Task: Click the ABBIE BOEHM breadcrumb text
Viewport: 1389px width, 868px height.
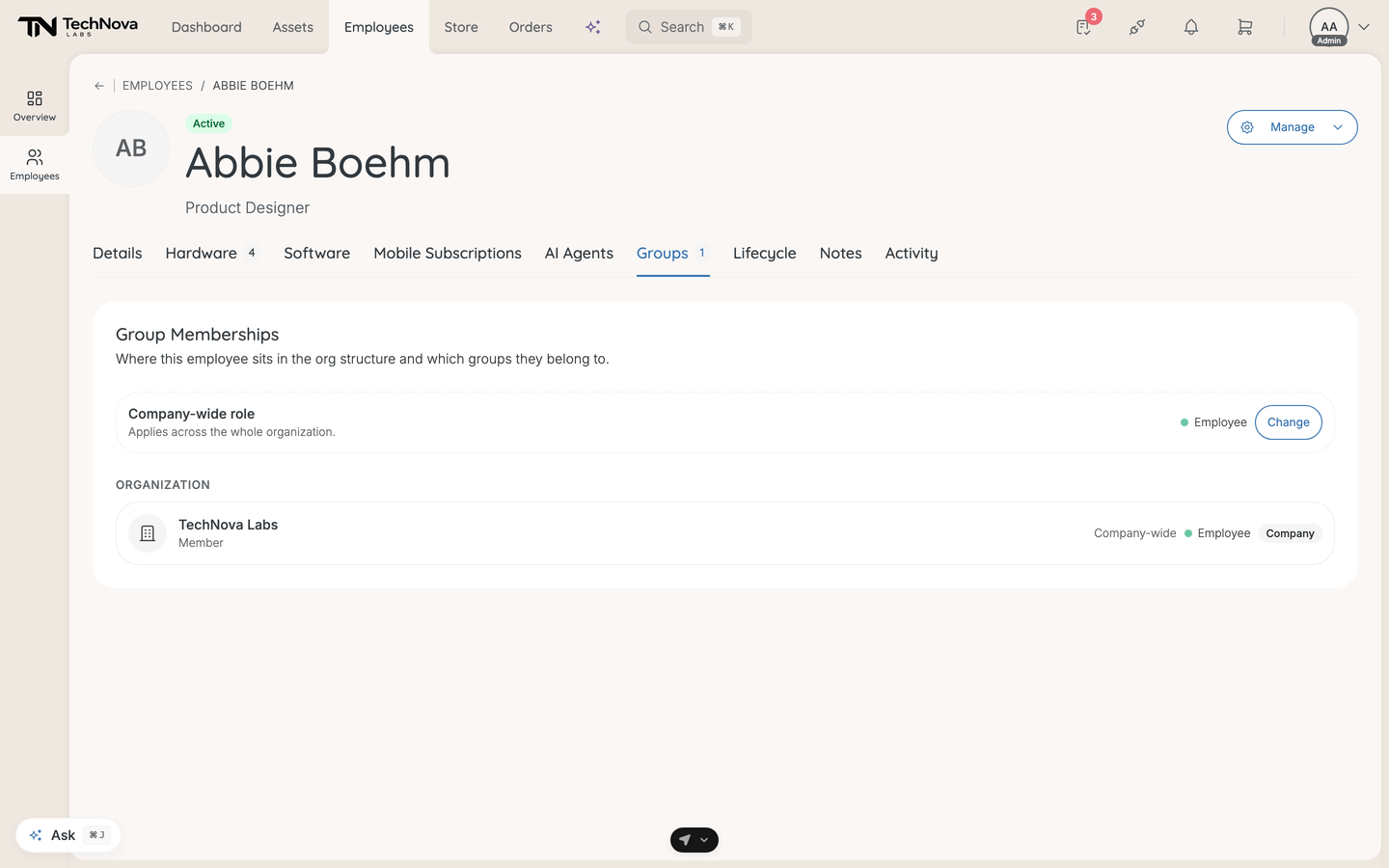Action: tap(254, 86)
